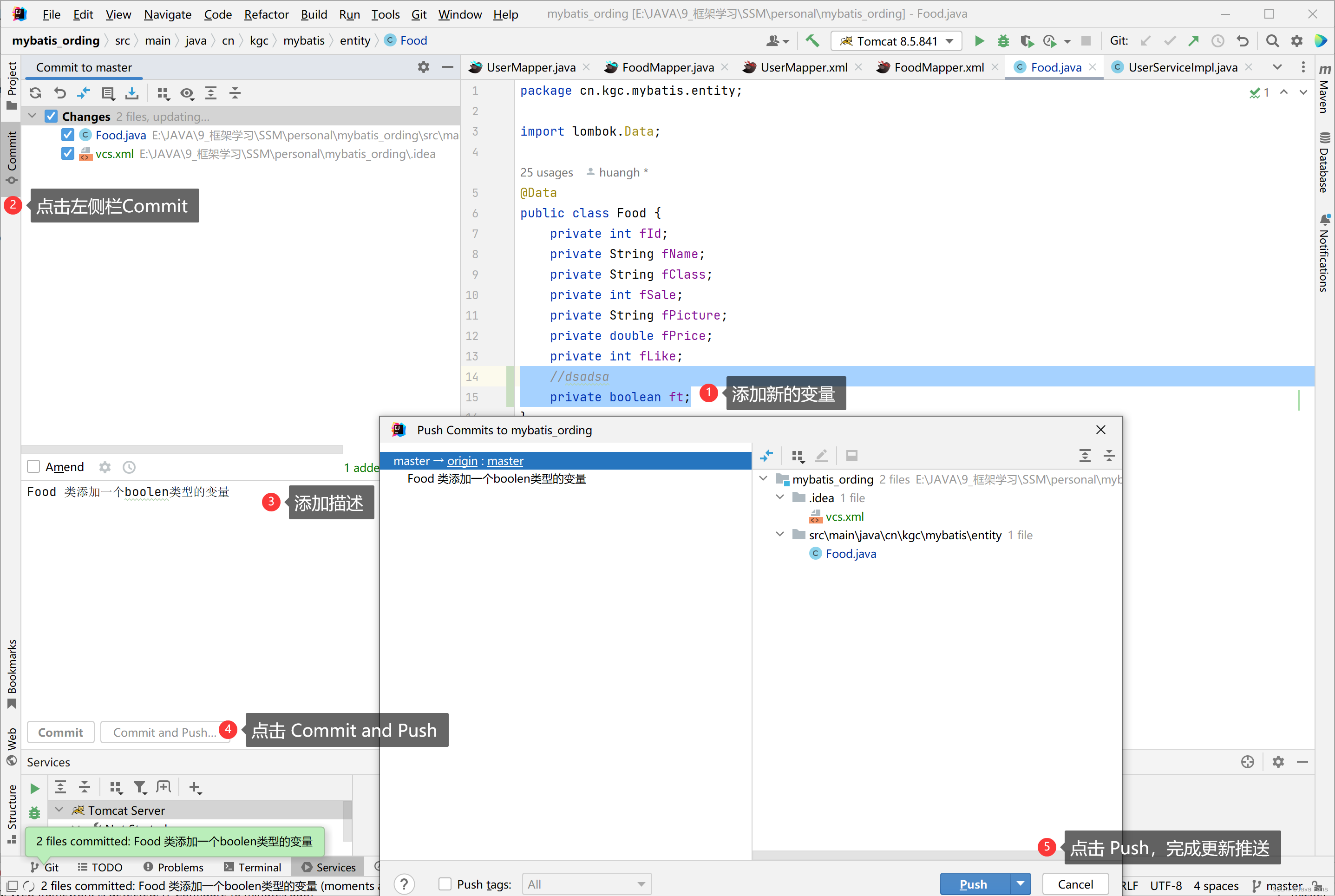Open Commit message history clock
Screen dimensions: 1335x896
(129, 467)
